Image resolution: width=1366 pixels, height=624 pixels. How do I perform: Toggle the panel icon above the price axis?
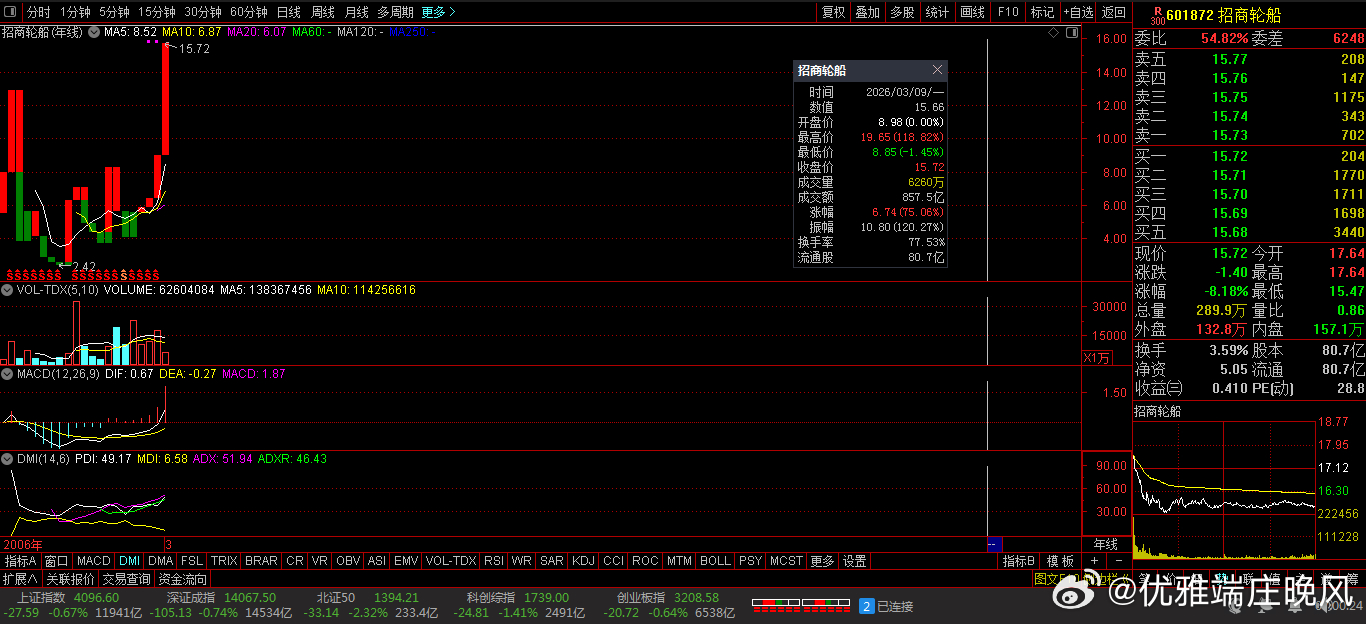tap(1071, 33)
